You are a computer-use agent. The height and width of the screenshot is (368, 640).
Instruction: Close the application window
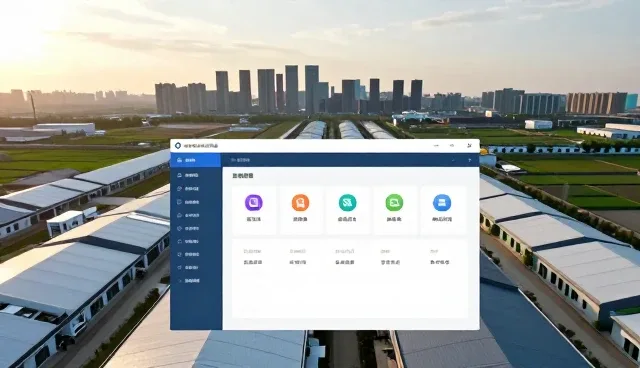(x=469, y=146)
